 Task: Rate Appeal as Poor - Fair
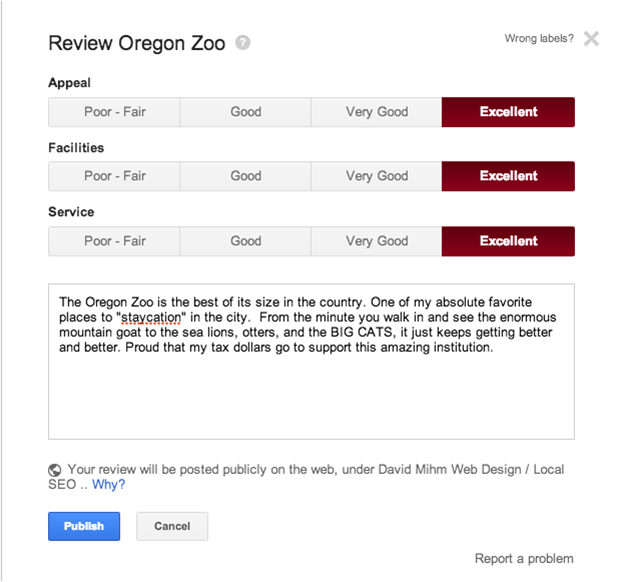pyautogui.click(x=114, y=112)
